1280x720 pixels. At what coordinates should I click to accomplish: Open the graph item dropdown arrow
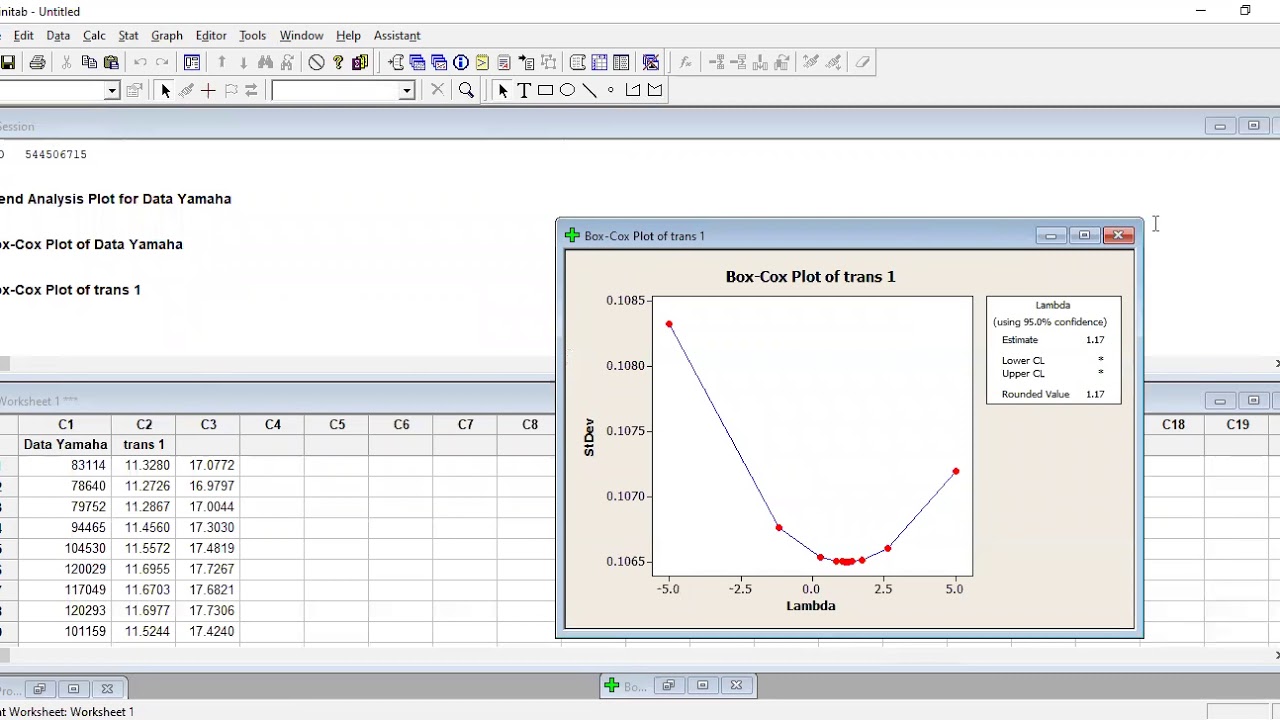pyautogui.click(x=406, y=90)
